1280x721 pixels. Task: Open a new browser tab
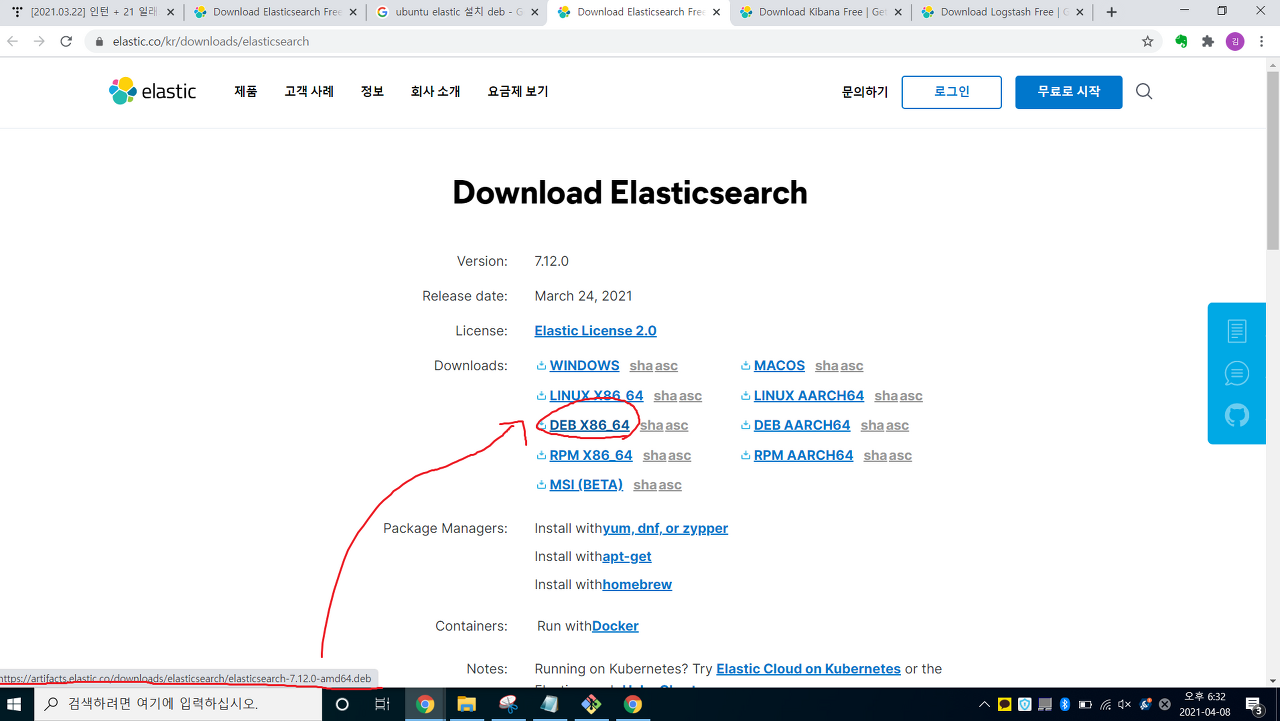point(1111,12)
